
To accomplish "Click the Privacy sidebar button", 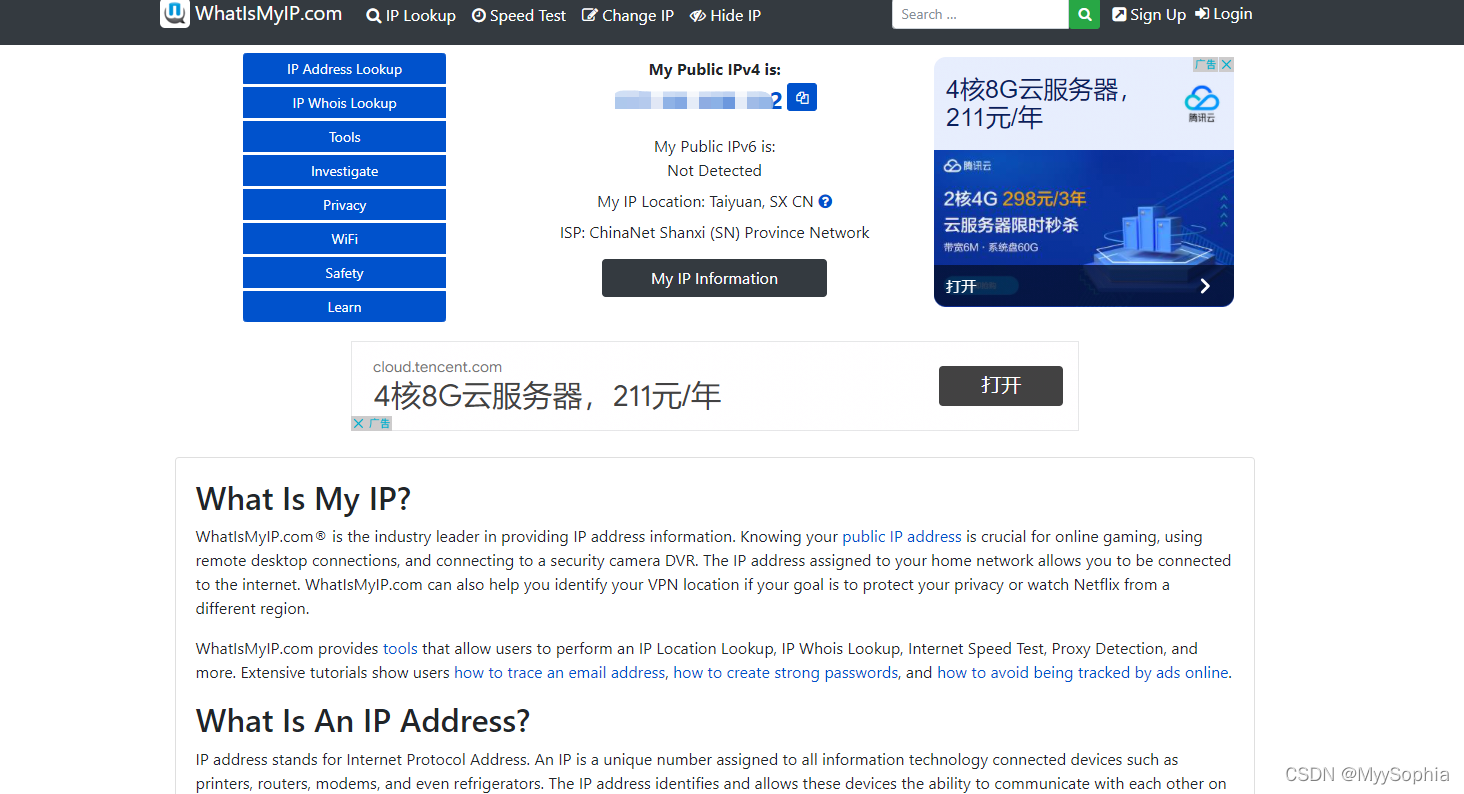I will click(x=344, y=205).
